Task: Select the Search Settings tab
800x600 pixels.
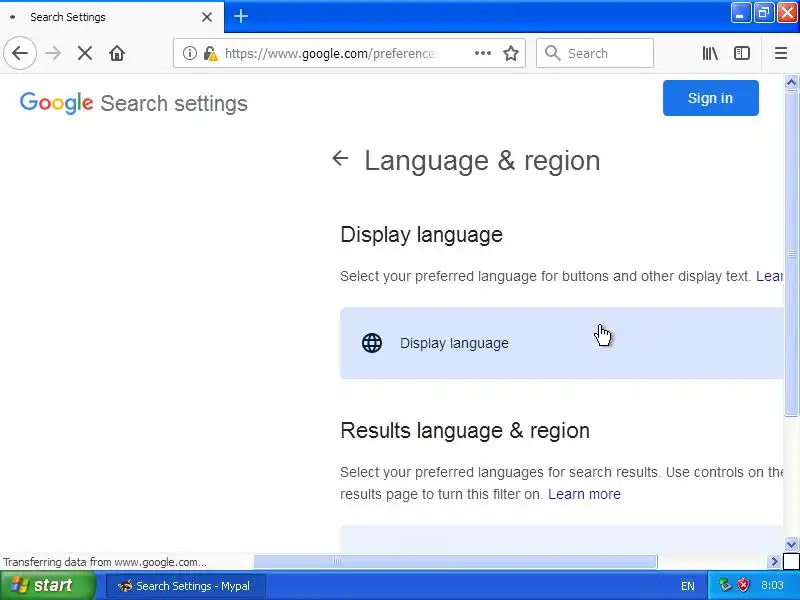Action: click(112, 17)
